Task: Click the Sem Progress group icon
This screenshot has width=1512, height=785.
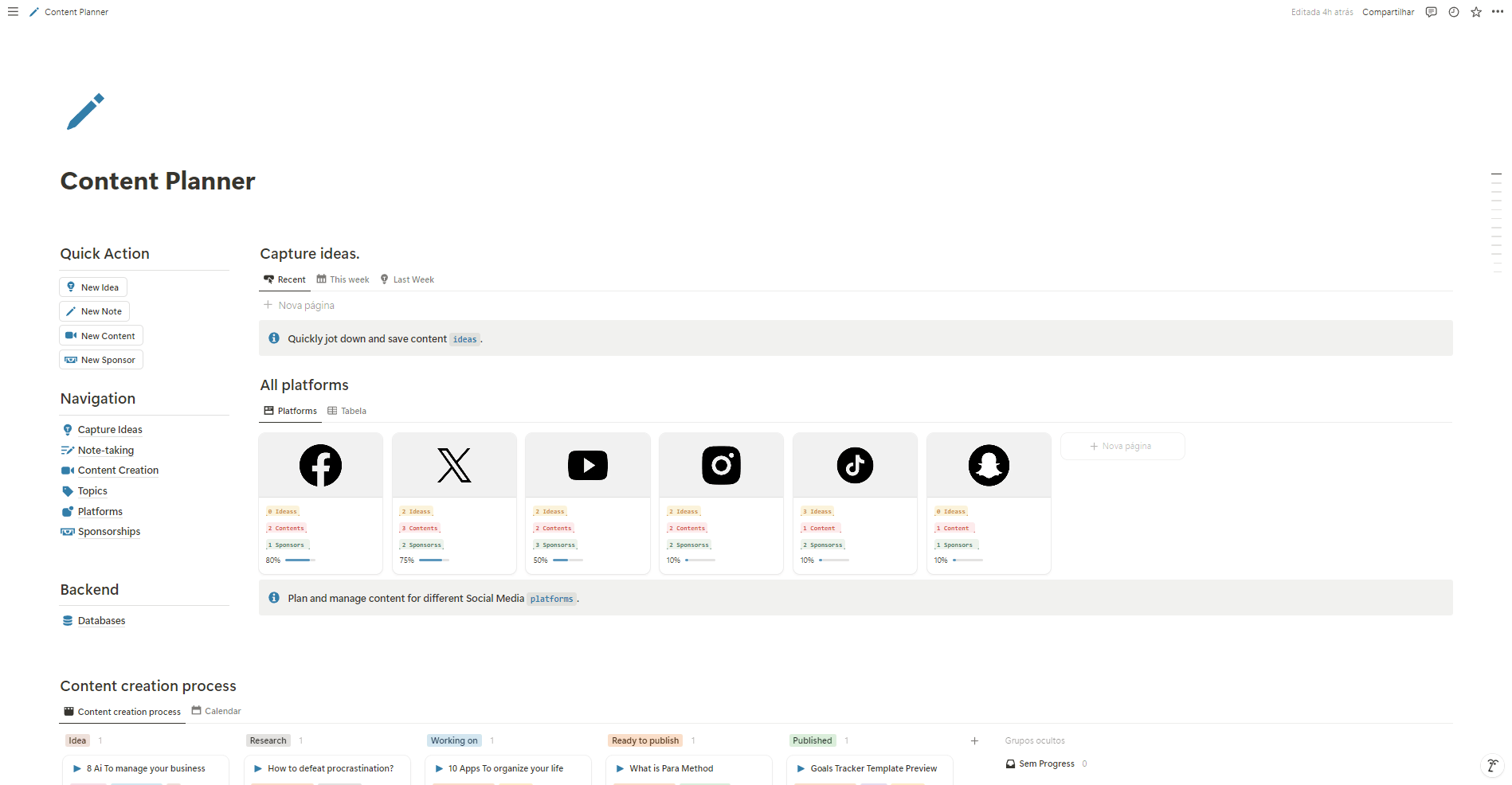Action: 1010,764
